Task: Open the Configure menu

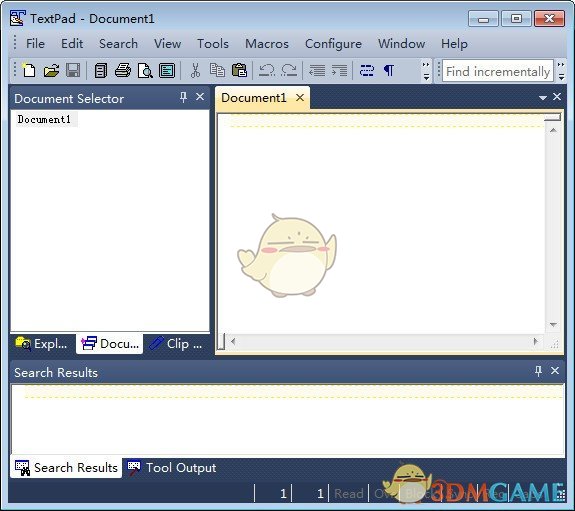Action: [x=333, y=44]
